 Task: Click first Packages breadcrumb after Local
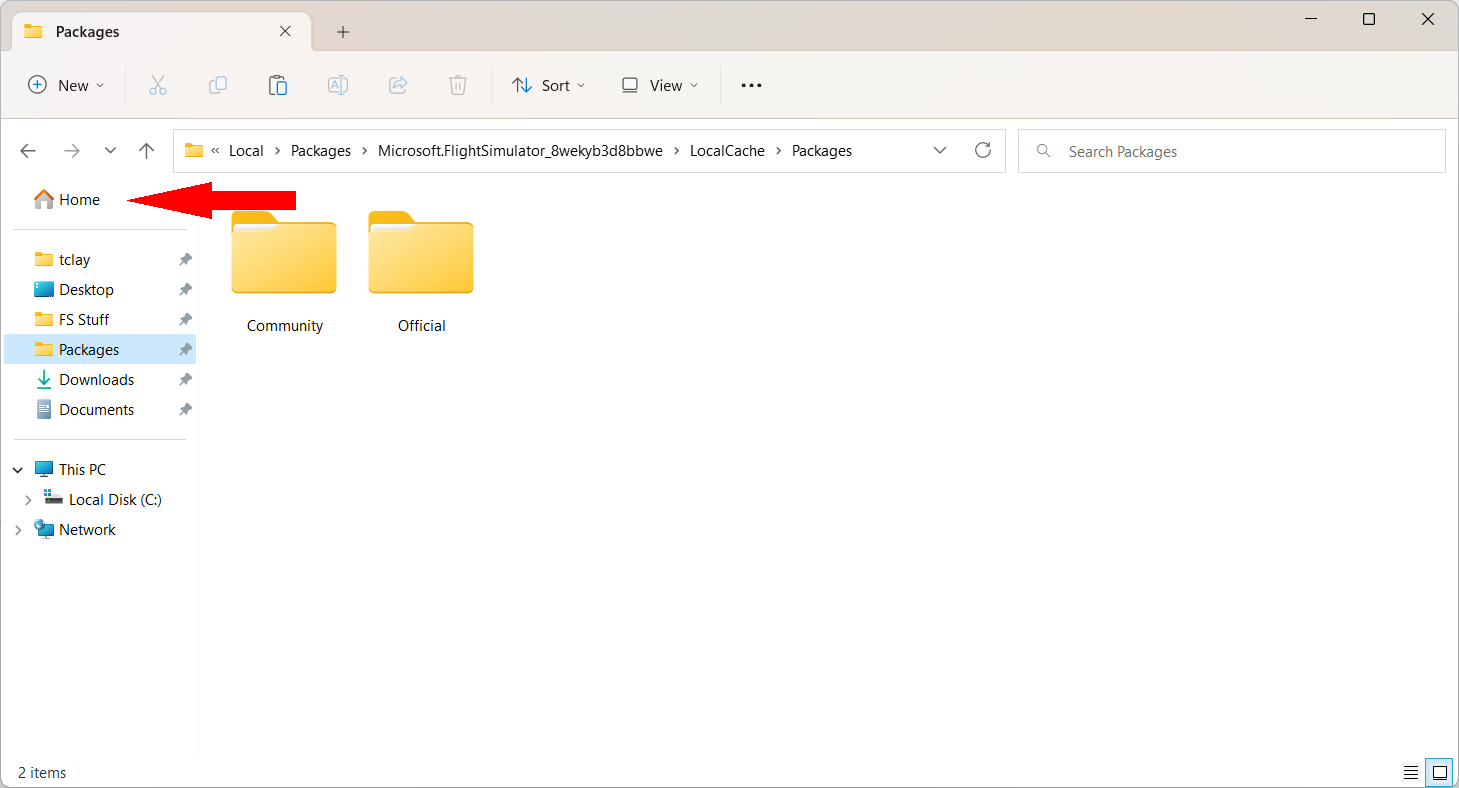point(321,151)
